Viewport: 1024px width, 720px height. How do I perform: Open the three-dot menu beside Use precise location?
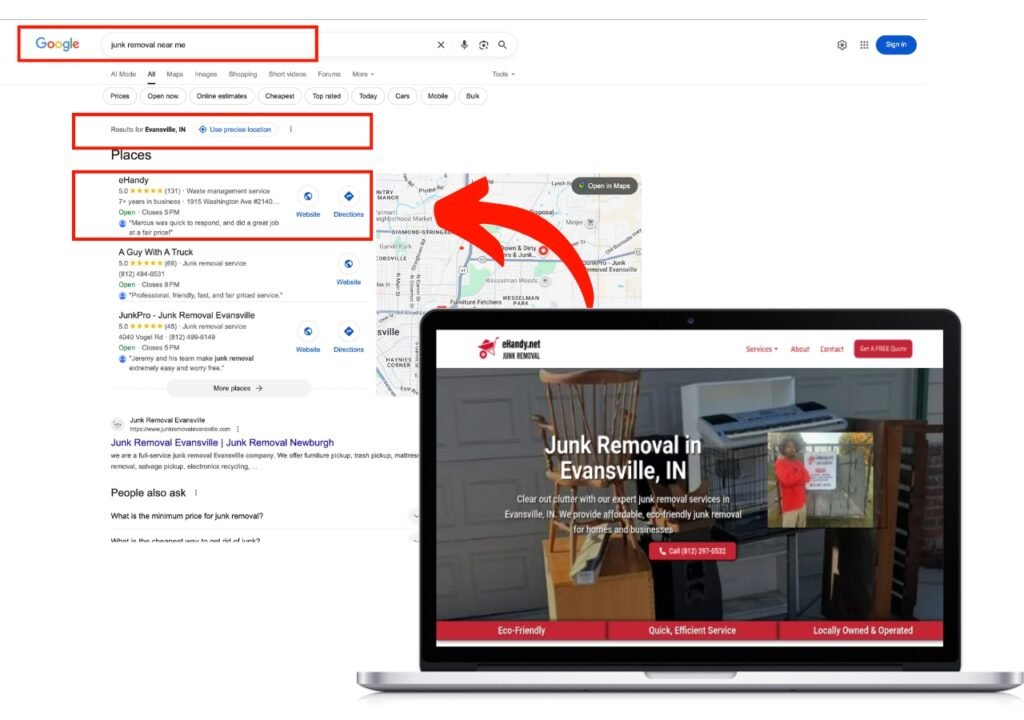(291, 129)
